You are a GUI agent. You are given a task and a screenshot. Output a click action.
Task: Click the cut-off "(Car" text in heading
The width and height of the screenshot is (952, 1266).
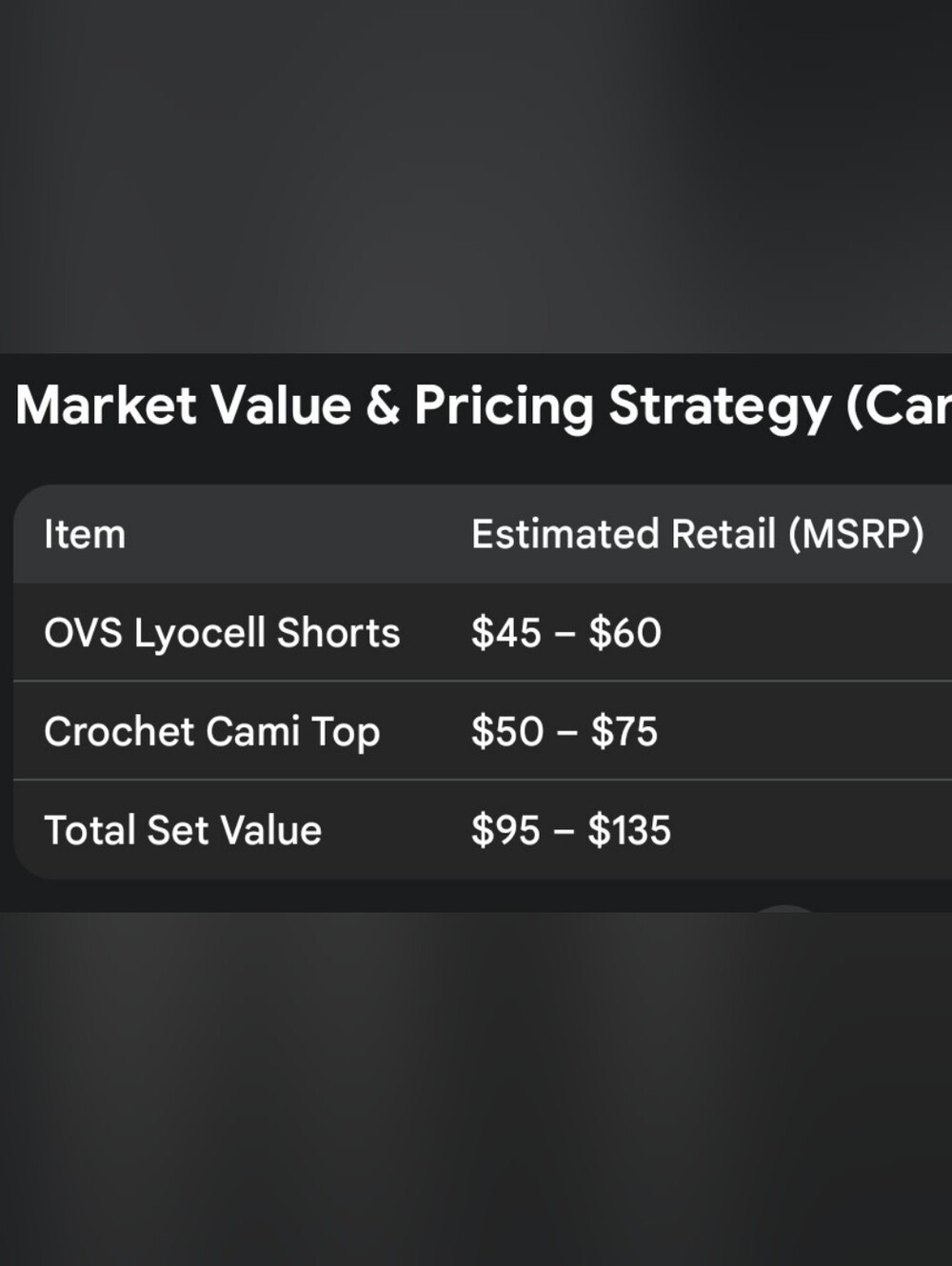pos(899,407)
